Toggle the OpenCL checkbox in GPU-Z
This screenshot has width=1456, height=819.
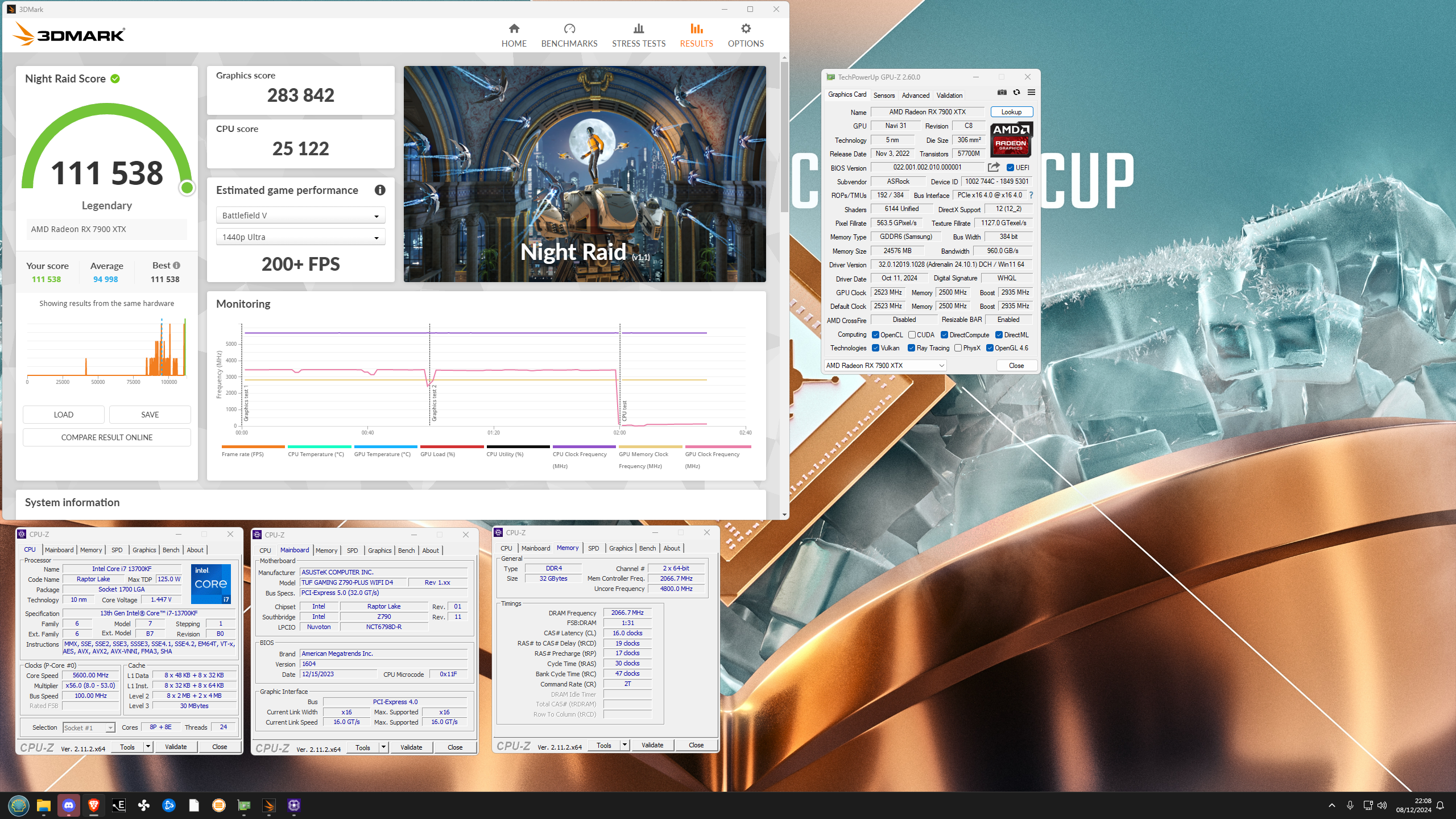tap(876, 335)
